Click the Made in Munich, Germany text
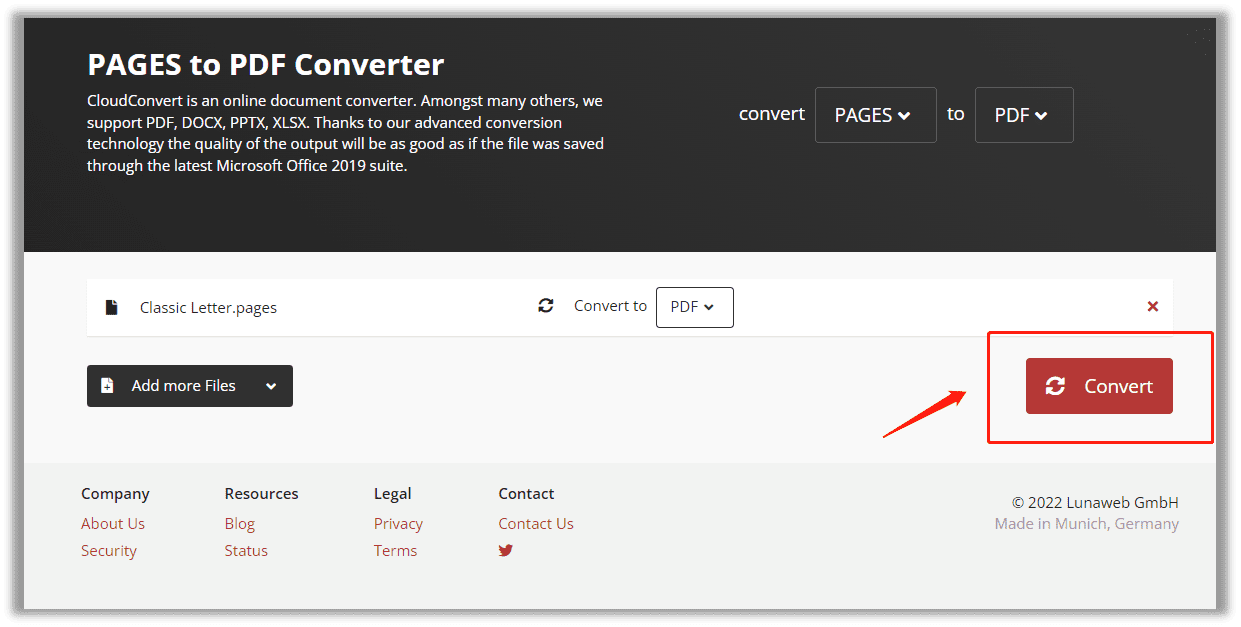The height and width of the screenshot is (627, 1241). [1087, 523]
